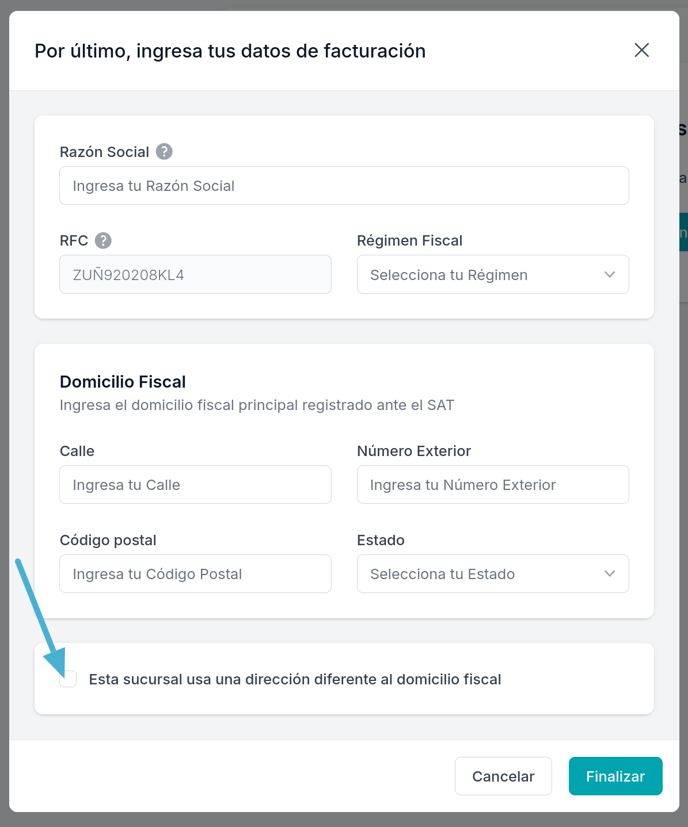Submit the form with Finalizar
This screenshot has height=827, width=688.
615,776
